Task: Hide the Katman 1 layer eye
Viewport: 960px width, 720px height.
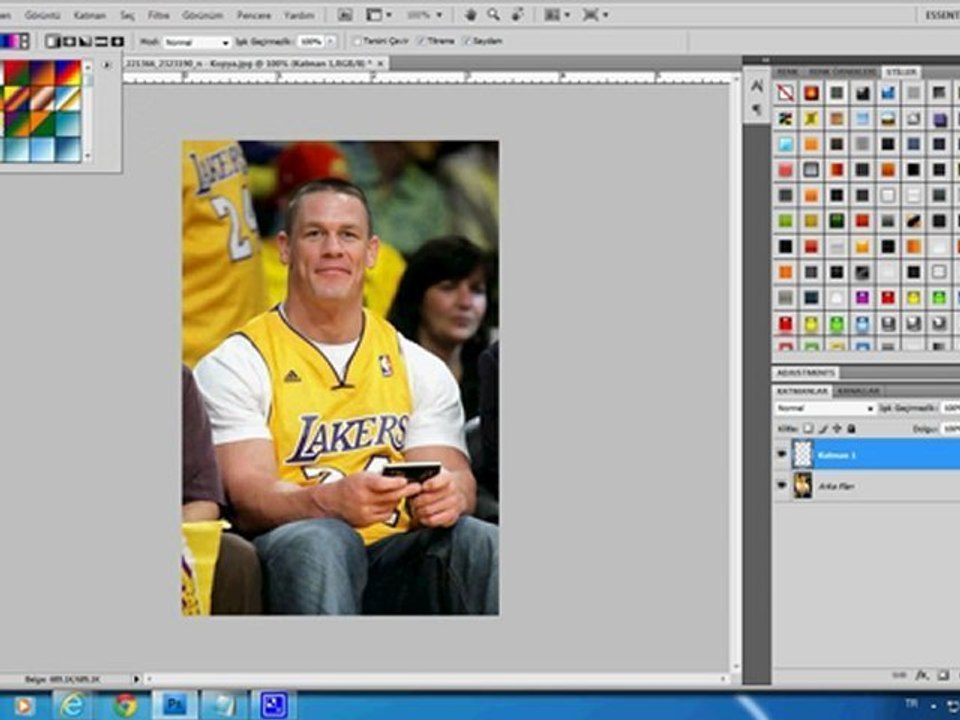Action: click(781, 454)
